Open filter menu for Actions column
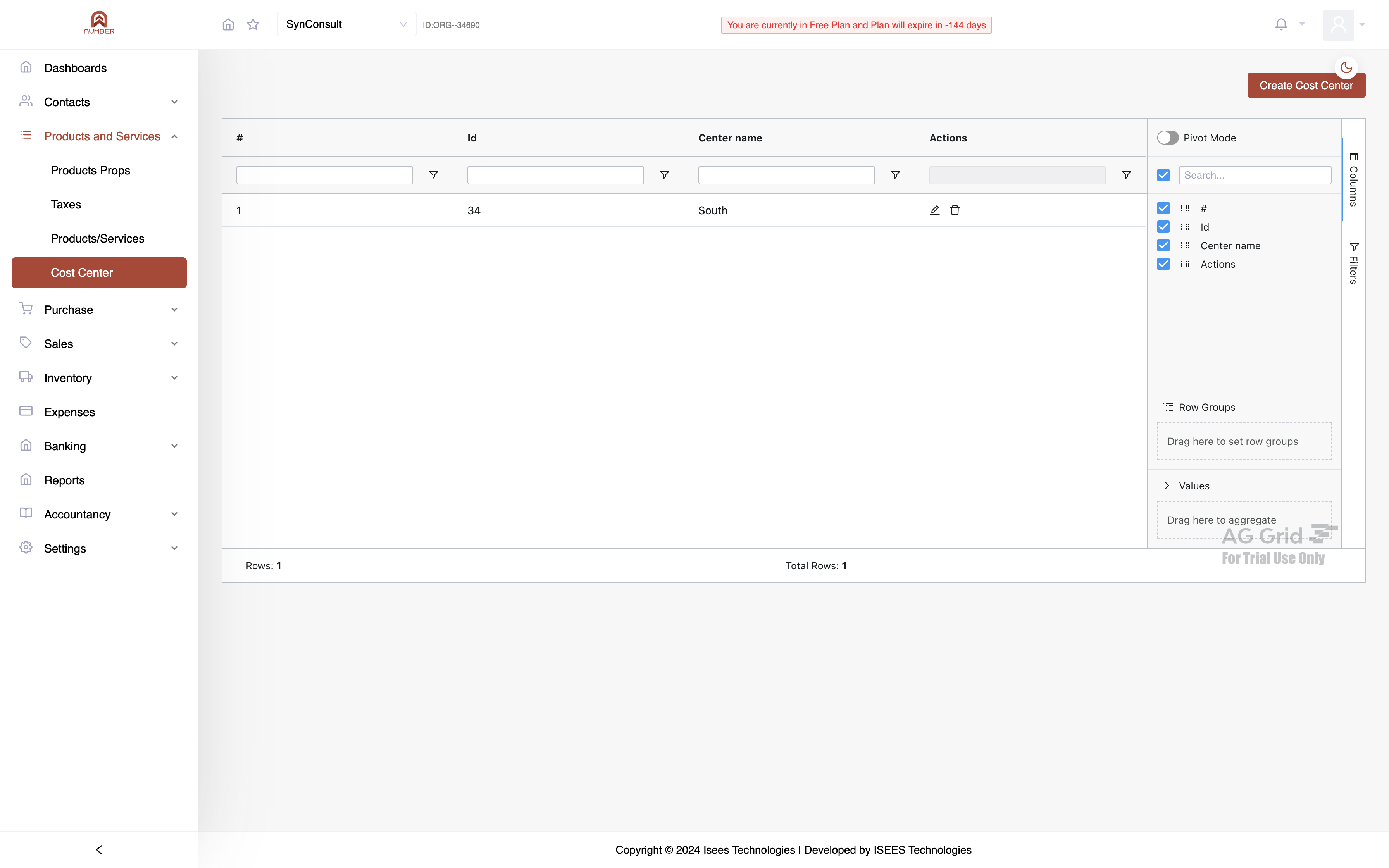Screen dimensions: 1389x868 [1127, 175]
